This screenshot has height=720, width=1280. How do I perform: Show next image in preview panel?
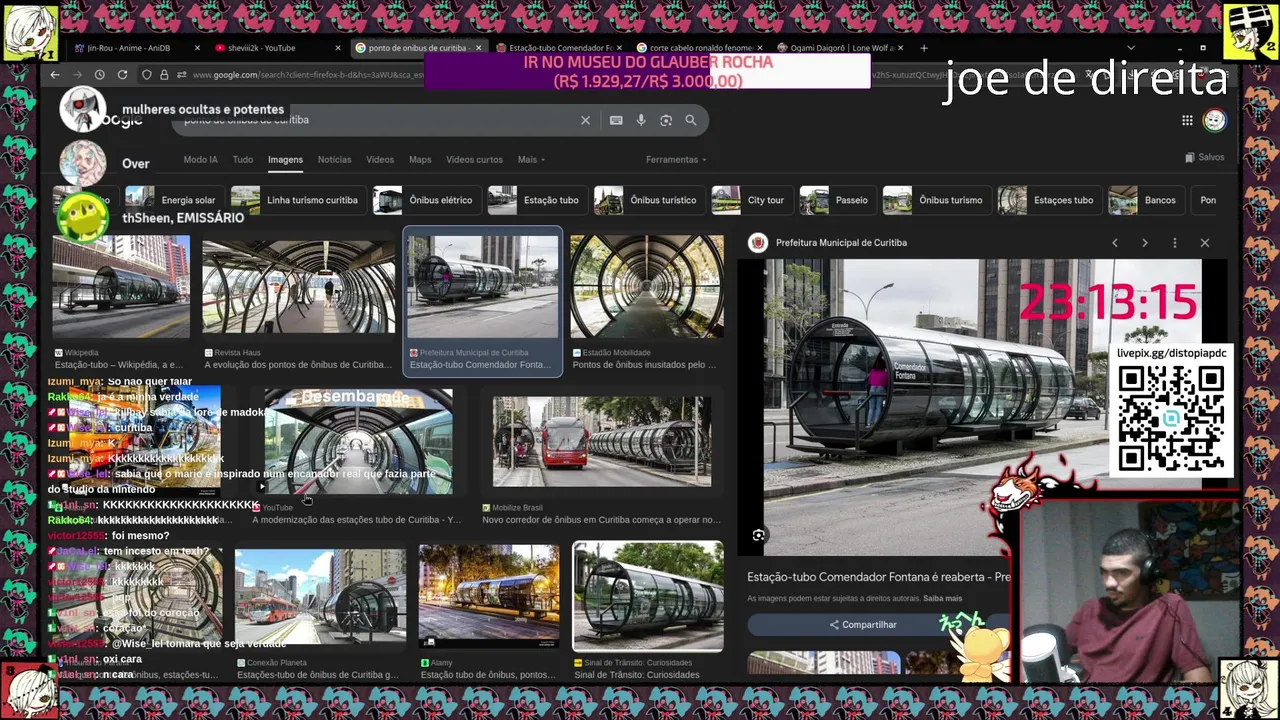[1145, 243]
